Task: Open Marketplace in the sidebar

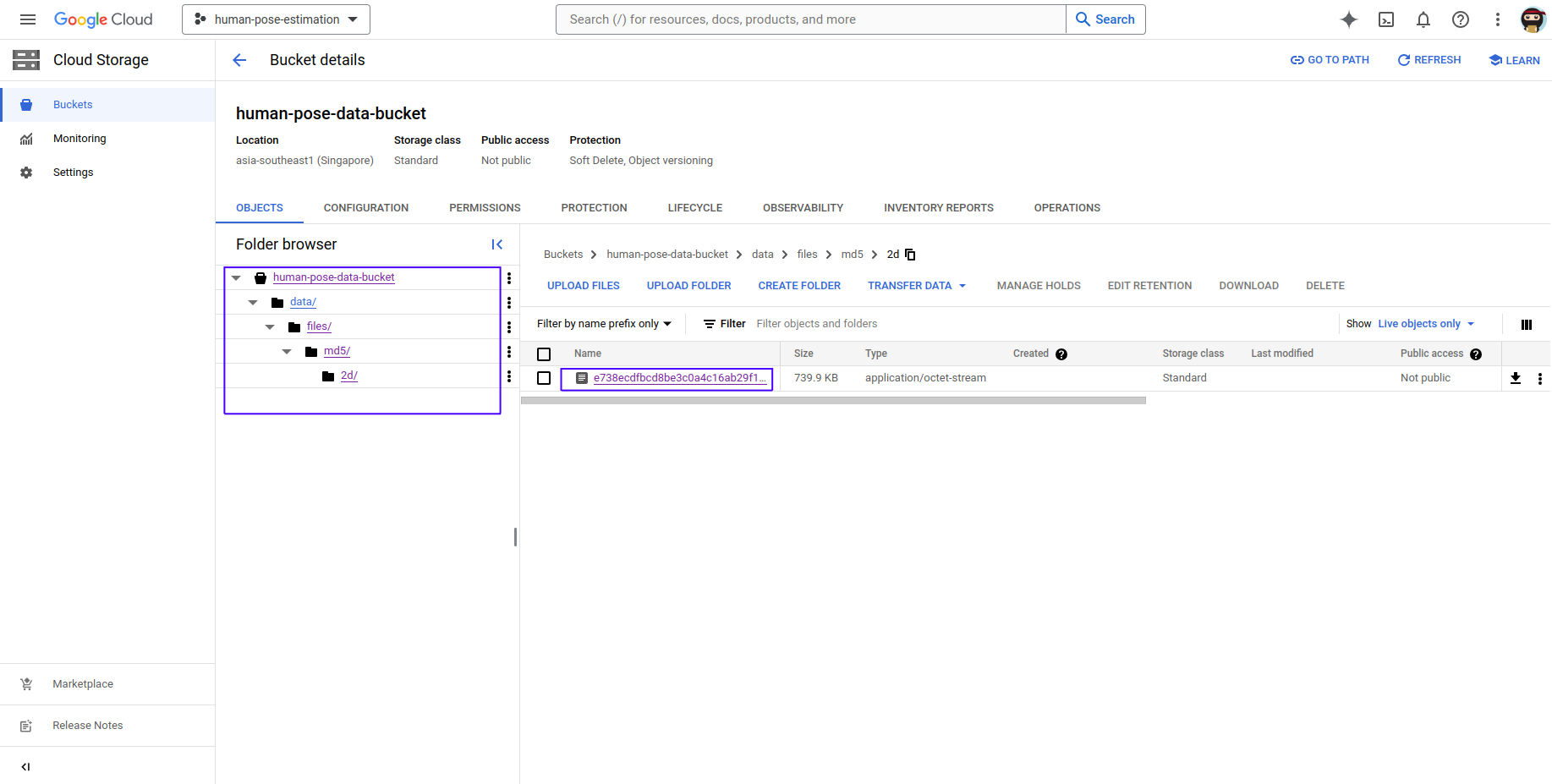Action: coord(107,684)
